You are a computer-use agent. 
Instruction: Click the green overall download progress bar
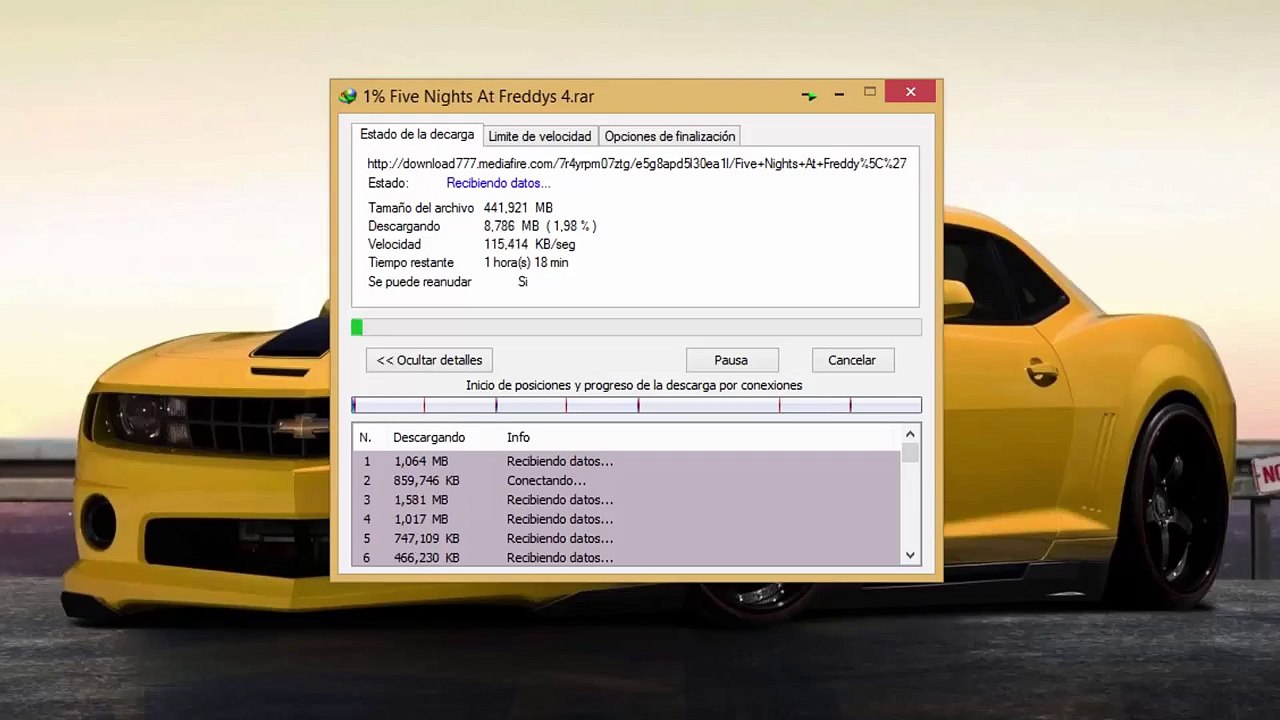[636, 327]
